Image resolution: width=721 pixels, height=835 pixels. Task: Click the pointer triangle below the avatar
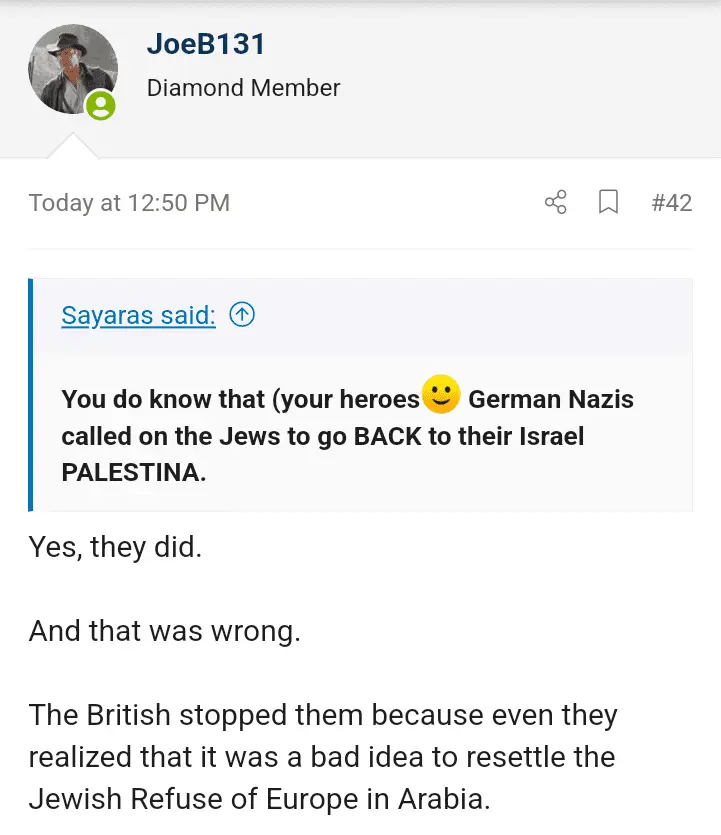click(73, 146)
